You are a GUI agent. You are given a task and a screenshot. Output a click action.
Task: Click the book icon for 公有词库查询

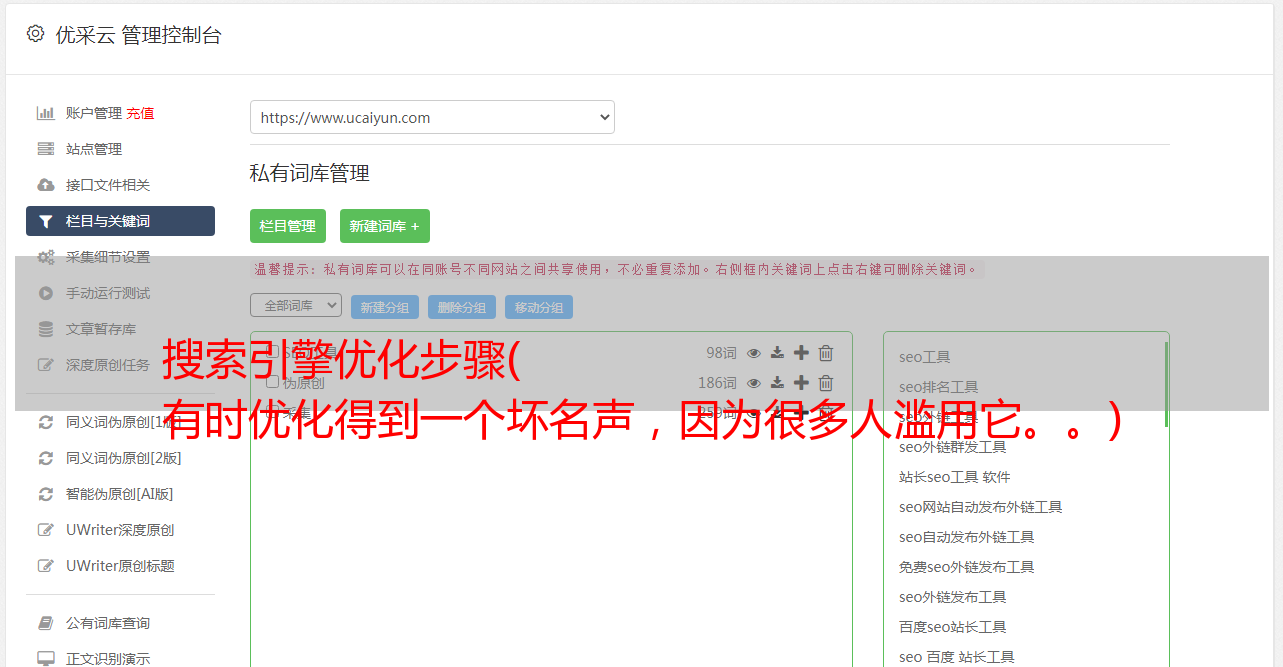point(46,623)
